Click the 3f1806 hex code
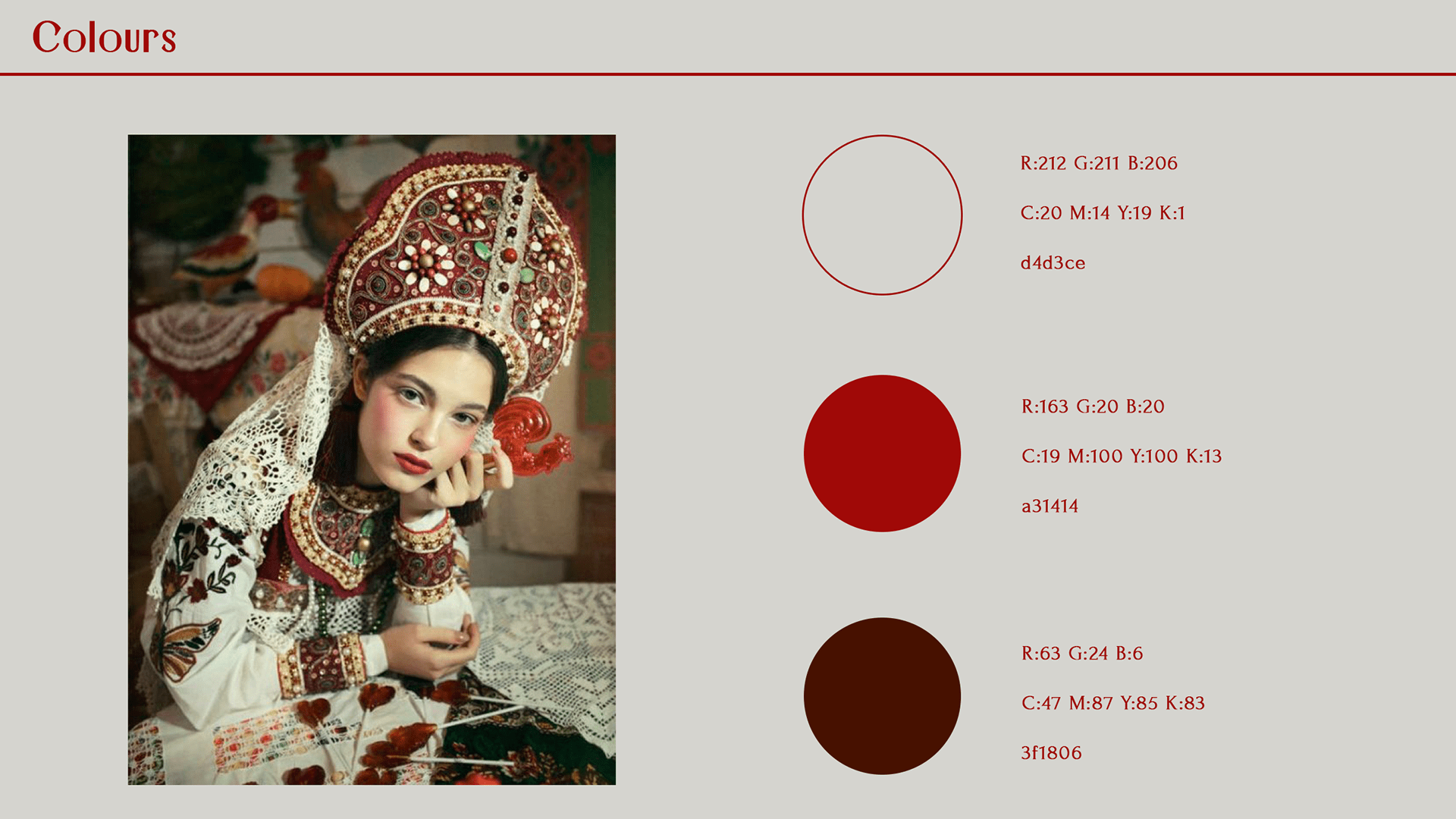This screenshot has height=819, width=1456. (x=1051, y=753)
